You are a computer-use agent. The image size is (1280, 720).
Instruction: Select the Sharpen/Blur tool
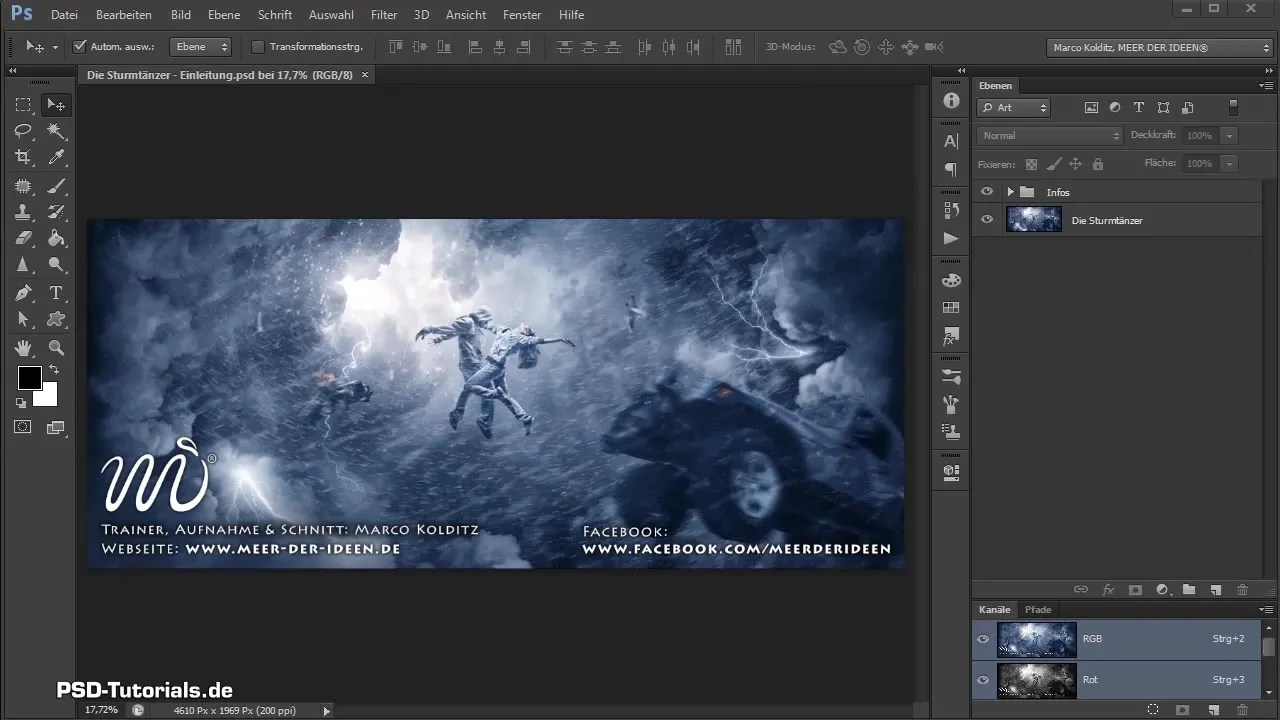[x=22, y=265]
